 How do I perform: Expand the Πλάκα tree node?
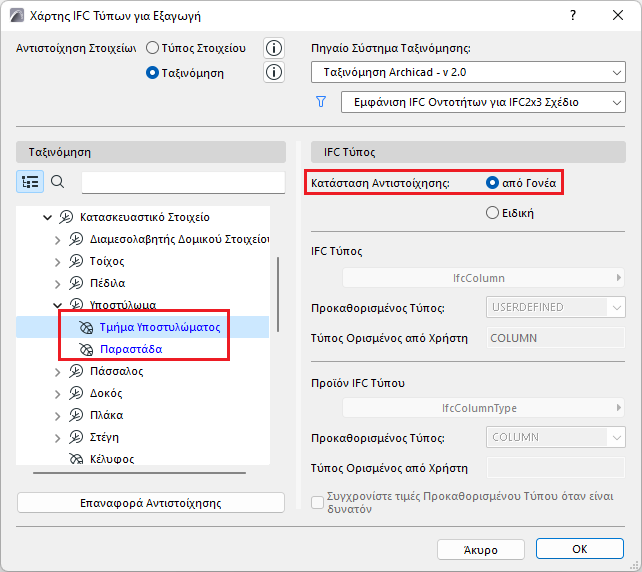point(57,416)
